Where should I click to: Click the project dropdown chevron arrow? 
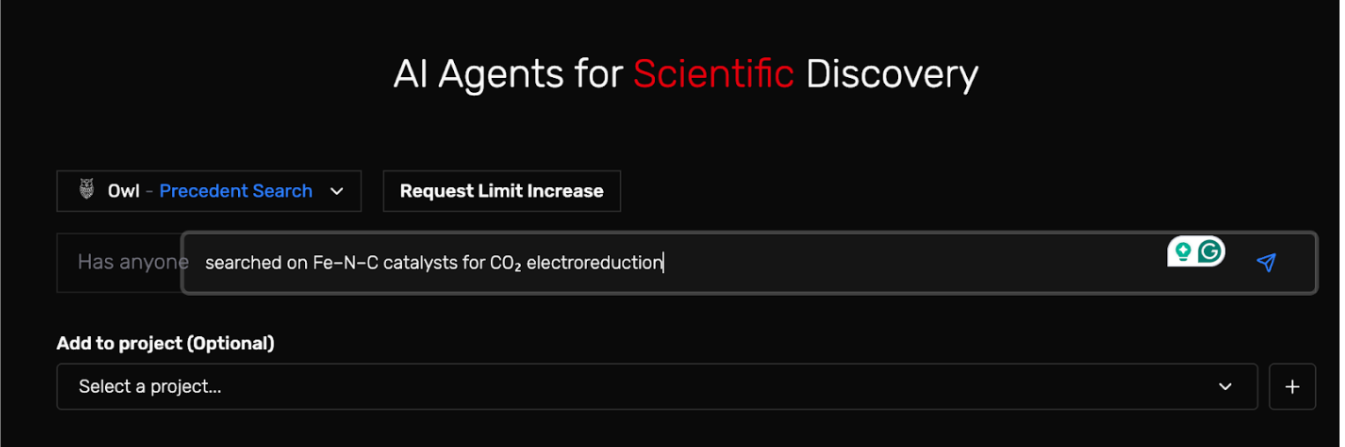[x=1225, y=387]
